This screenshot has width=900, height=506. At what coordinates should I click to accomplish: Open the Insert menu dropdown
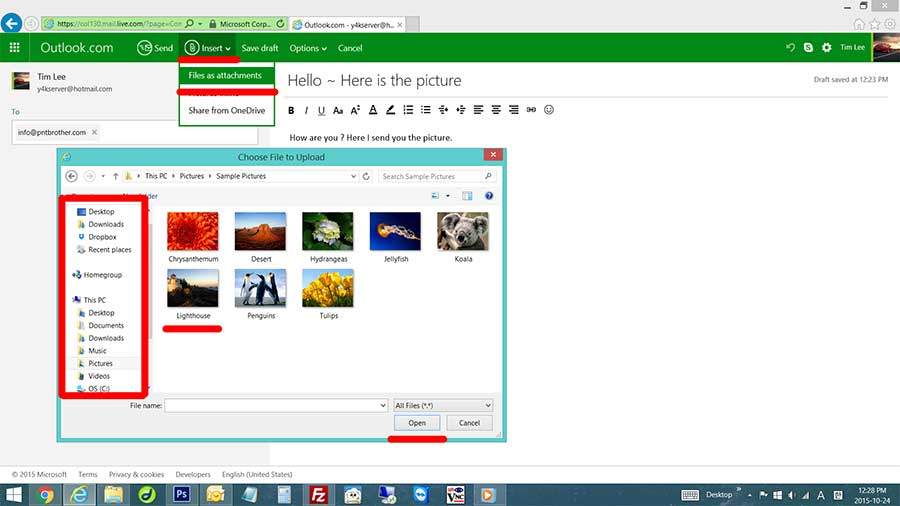point(208,48)
